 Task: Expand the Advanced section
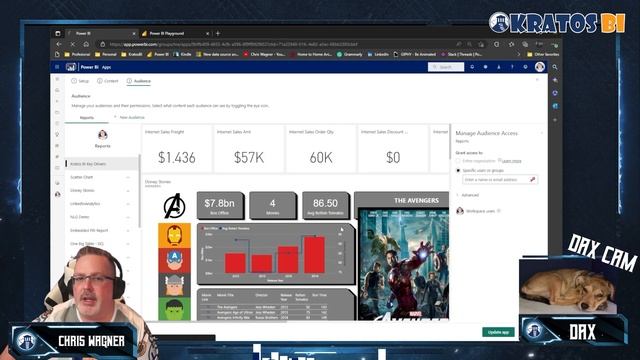click(467, 195)
